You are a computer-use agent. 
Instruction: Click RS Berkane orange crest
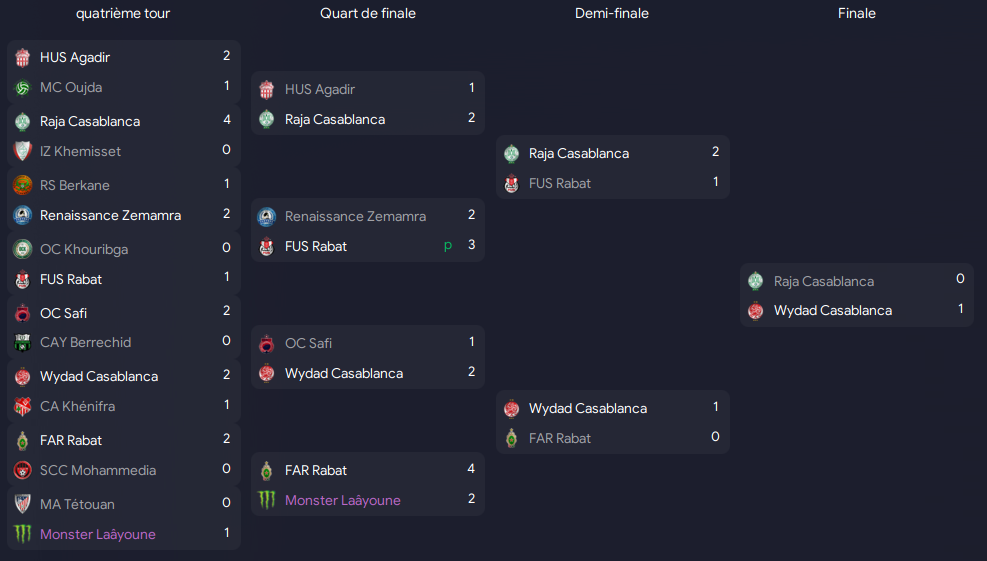click(x=23, y=185)
